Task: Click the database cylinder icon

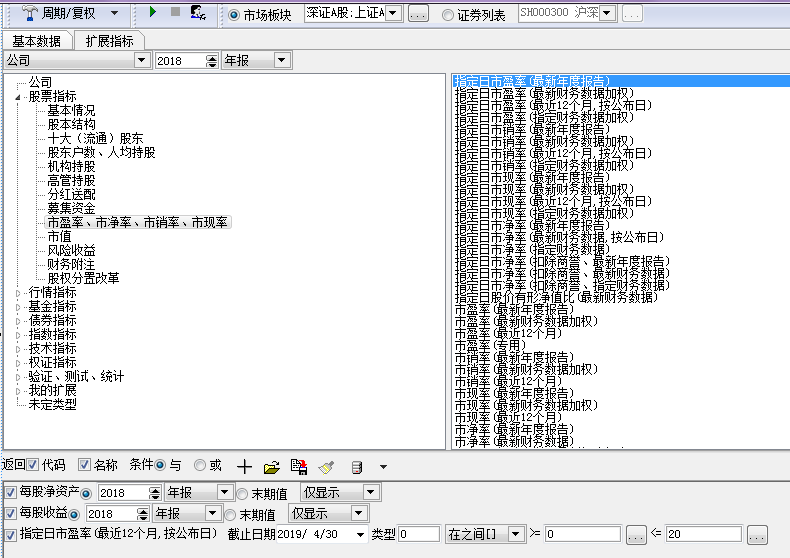Action: (x=357, y=467)
